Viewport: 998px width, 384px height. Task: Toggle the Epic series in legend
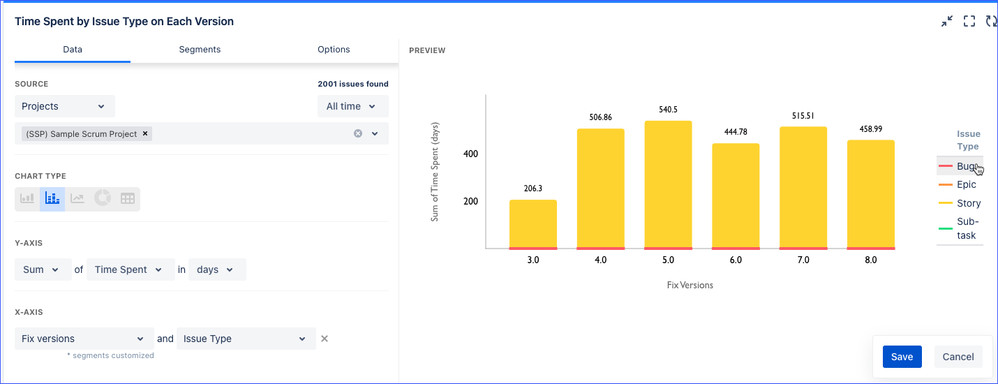pos(960,185)
